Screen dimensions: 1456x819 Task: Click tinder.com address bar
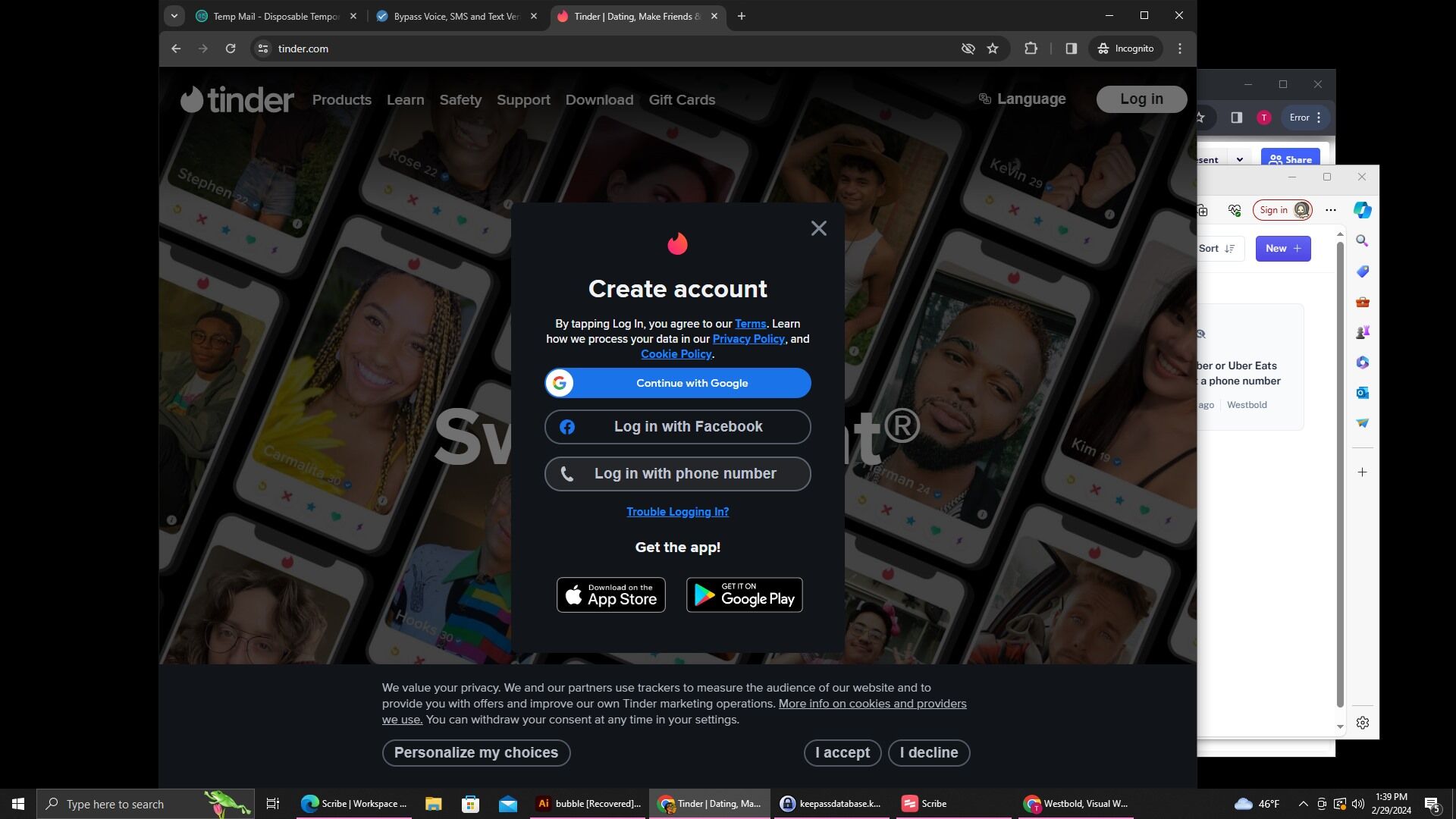click(607, 49)
